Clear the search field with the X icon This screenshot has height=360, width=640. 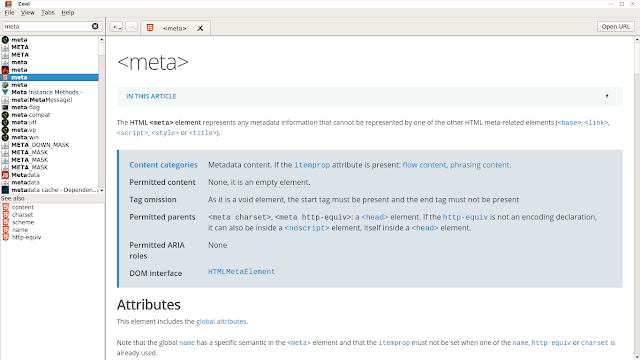tap(95, 26)
